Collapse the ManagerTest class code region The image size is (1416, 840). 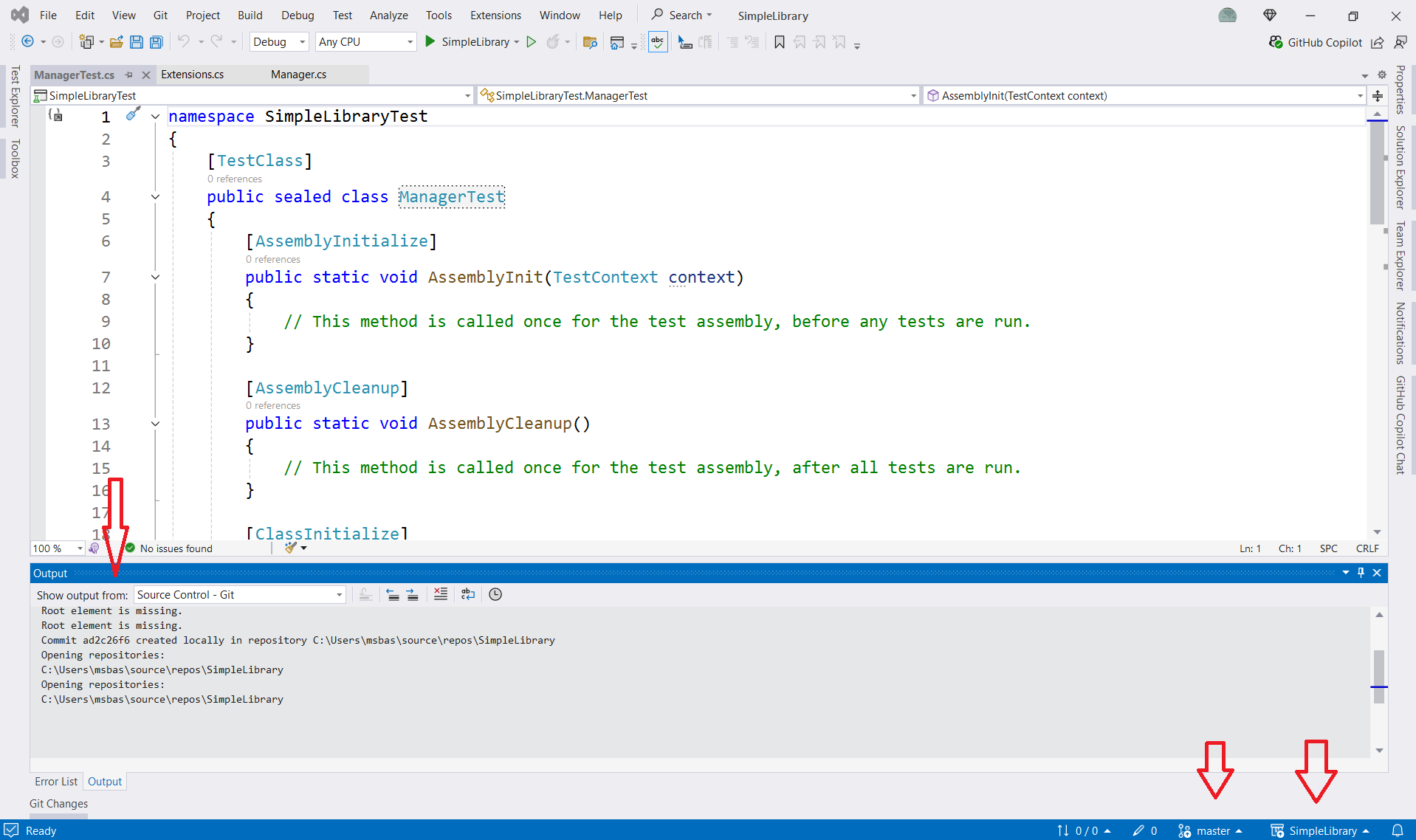(x=155, y=197)
